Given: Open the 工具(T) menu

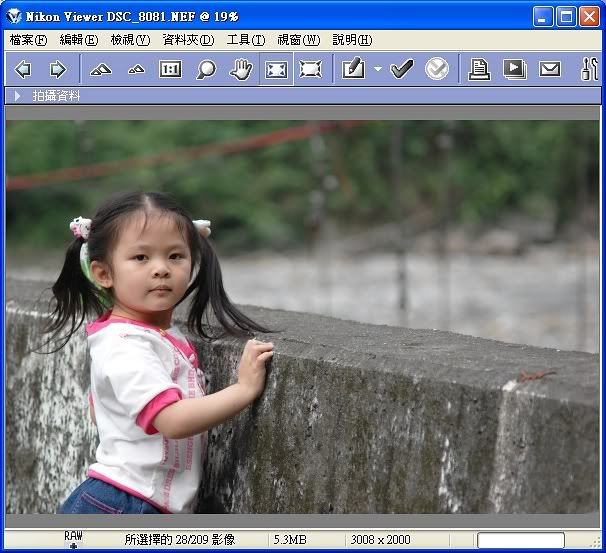Looking at the screenshot, I should pyautogui.click(x=246, y=40).
